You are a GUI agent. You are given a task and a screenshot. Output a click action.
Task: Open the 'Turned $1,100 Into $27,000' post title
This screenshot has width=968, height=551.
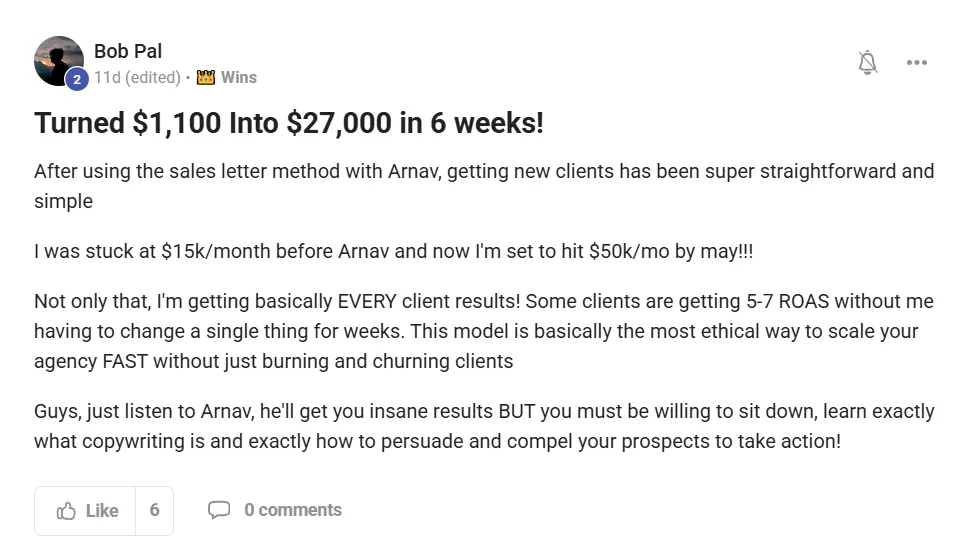coord(289,123)
